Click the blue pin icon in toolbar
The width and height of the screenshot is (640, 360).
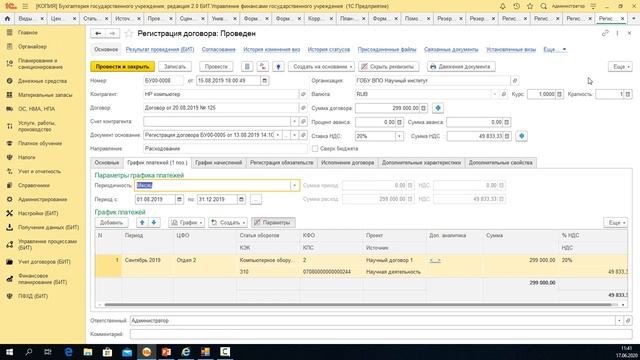tap(278, 67)
